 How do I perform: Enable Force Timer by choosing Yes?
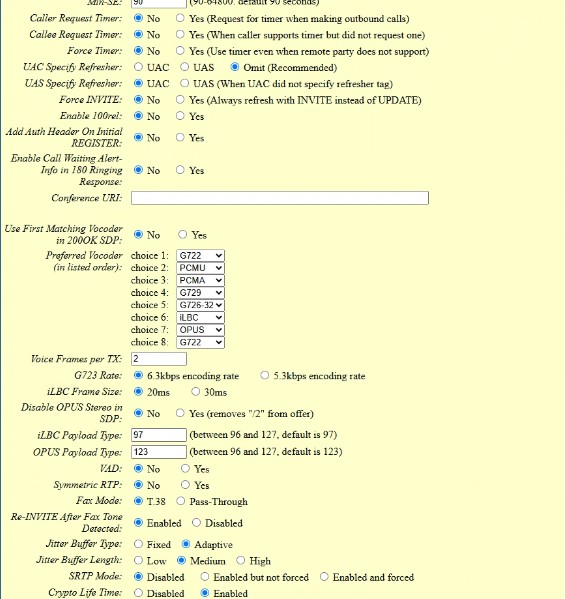[x=180, y=50]
